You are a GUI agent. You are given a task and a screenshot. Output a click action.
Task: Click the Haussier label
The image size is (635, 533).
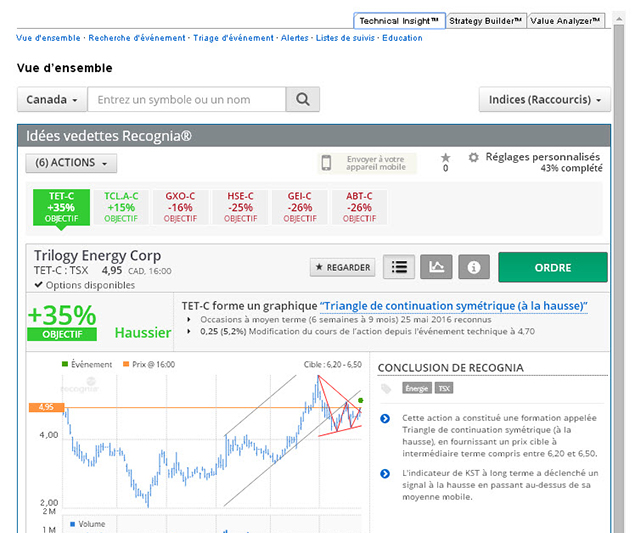coord(143,333)
